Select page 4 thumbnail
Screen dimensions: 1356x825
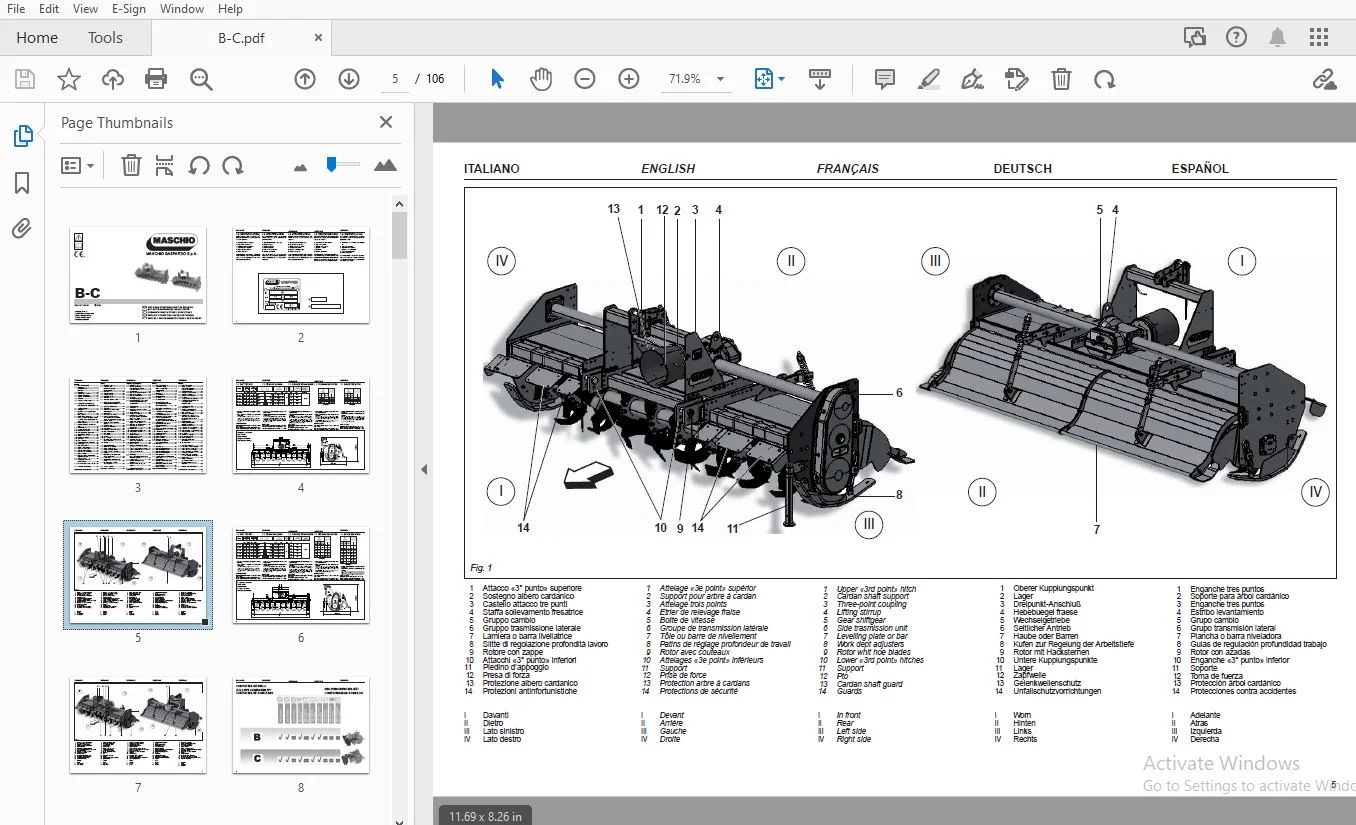click(301, 425)
